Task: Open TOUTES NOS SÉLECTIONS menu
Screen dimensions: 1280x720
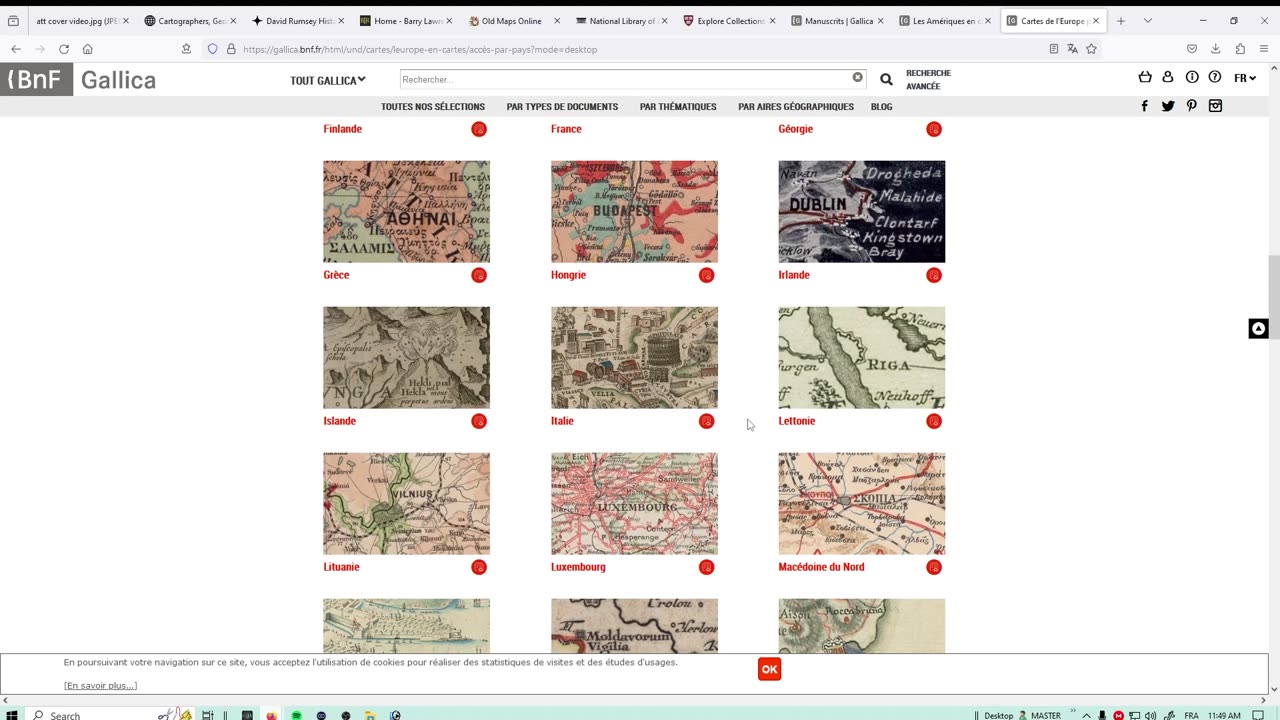Action: click(433, 107)
